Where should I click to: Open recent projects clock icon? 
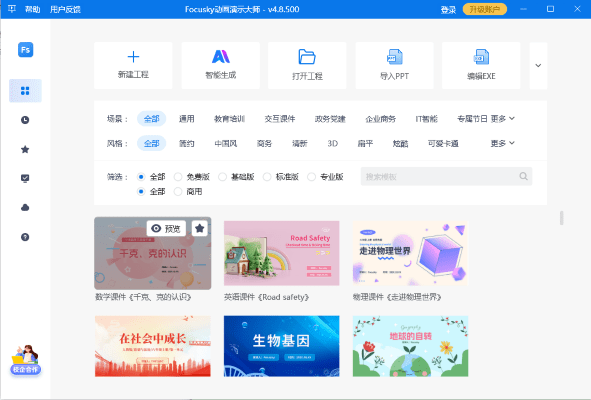[x=25, y=120]
